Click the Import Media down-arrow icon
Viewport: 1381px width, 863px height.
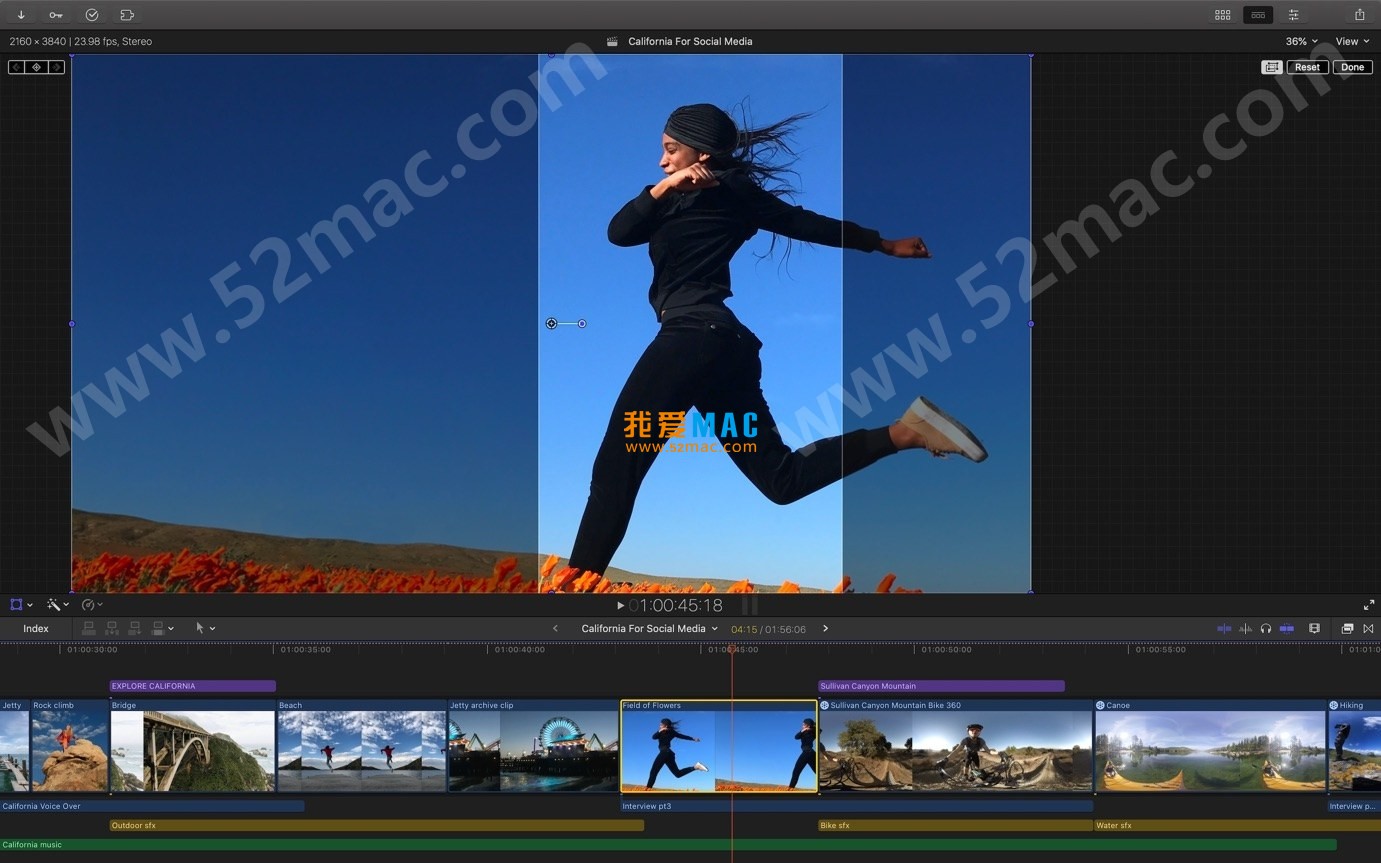[x=21, y=15]
